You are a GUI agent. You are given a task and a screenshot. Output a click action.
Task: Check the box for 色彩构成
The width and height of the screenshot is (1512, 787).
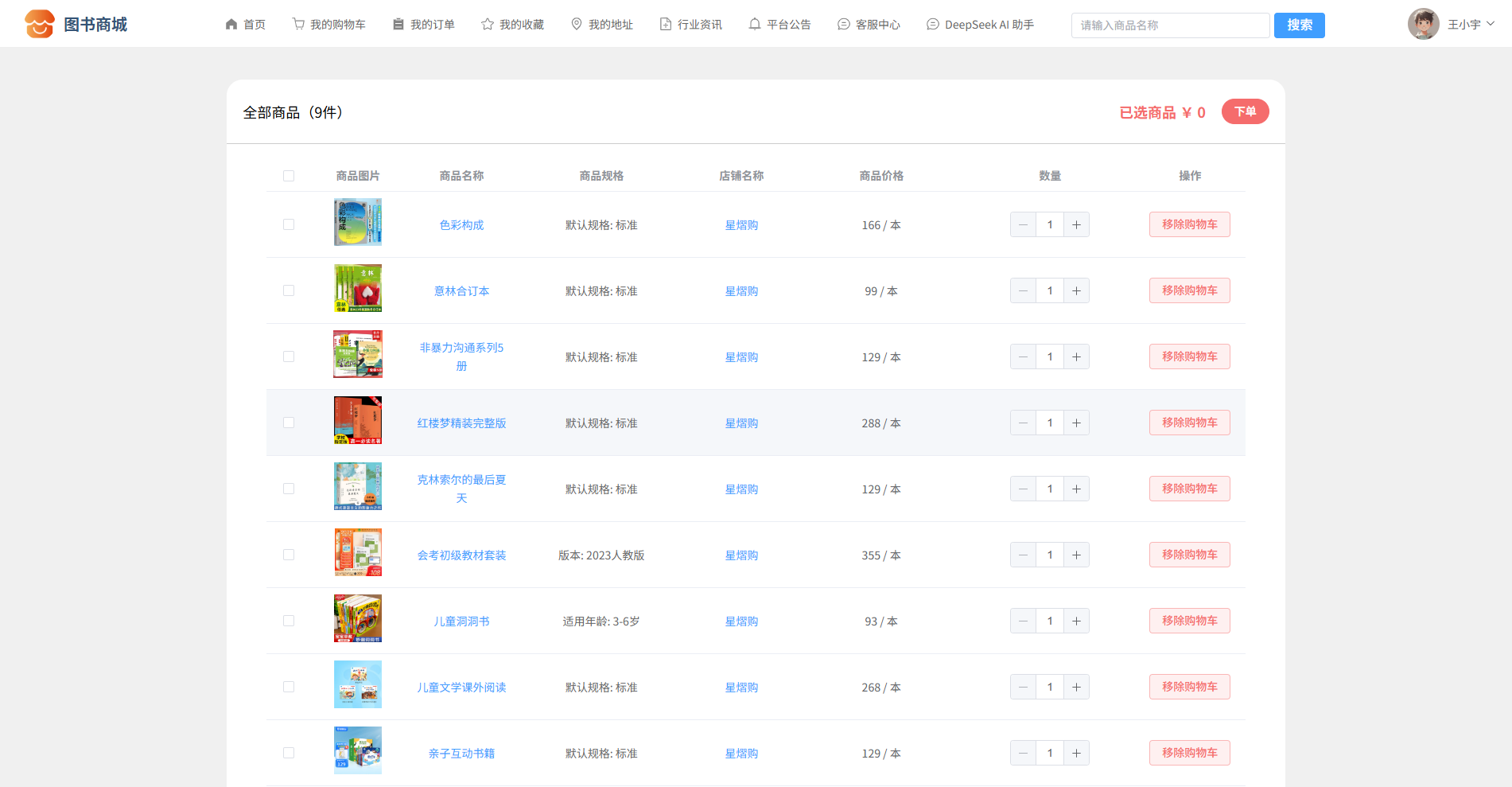pyautogui.click(x=289, y=225)
